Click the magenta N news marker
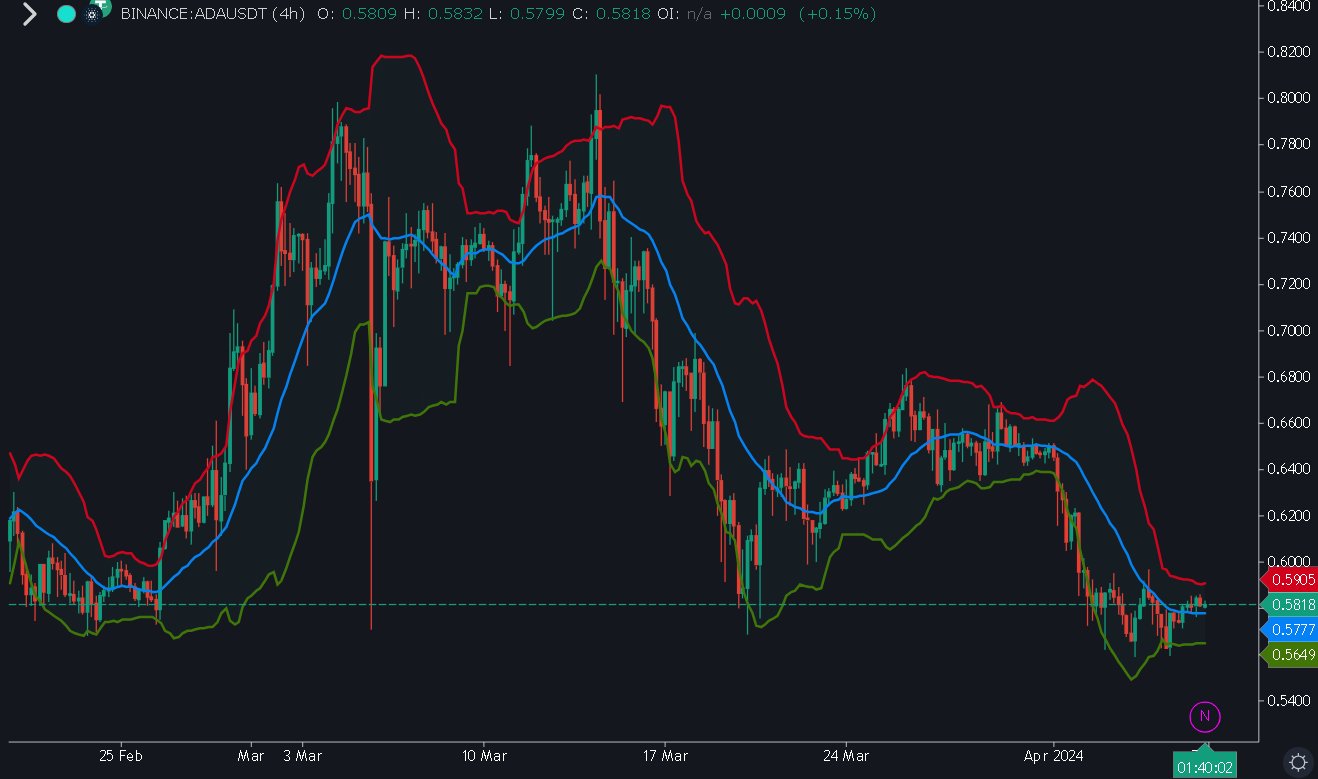The width and height of the screenshot is (1318, 779). [x=1204, y=715]
